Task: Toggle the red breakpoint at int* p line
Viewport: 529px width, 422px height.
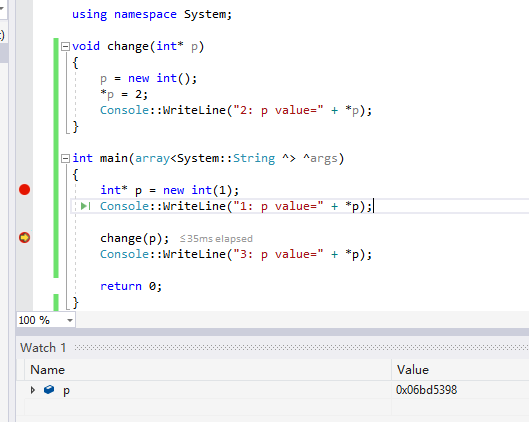Action: point(24,190)
